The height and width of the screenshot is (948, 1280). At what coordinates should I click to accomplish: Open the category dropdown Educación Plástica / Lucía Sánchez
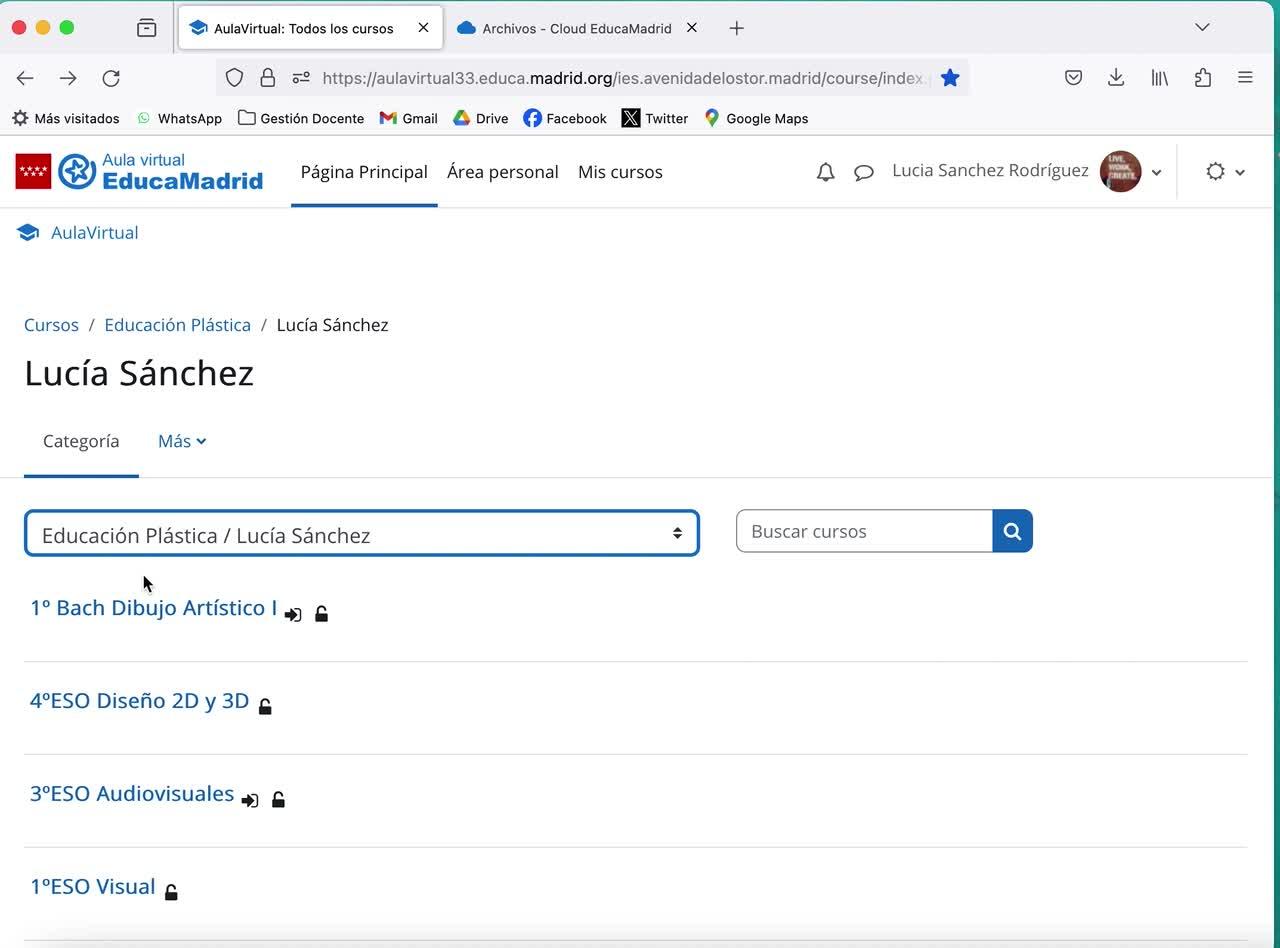click(362, 534)
